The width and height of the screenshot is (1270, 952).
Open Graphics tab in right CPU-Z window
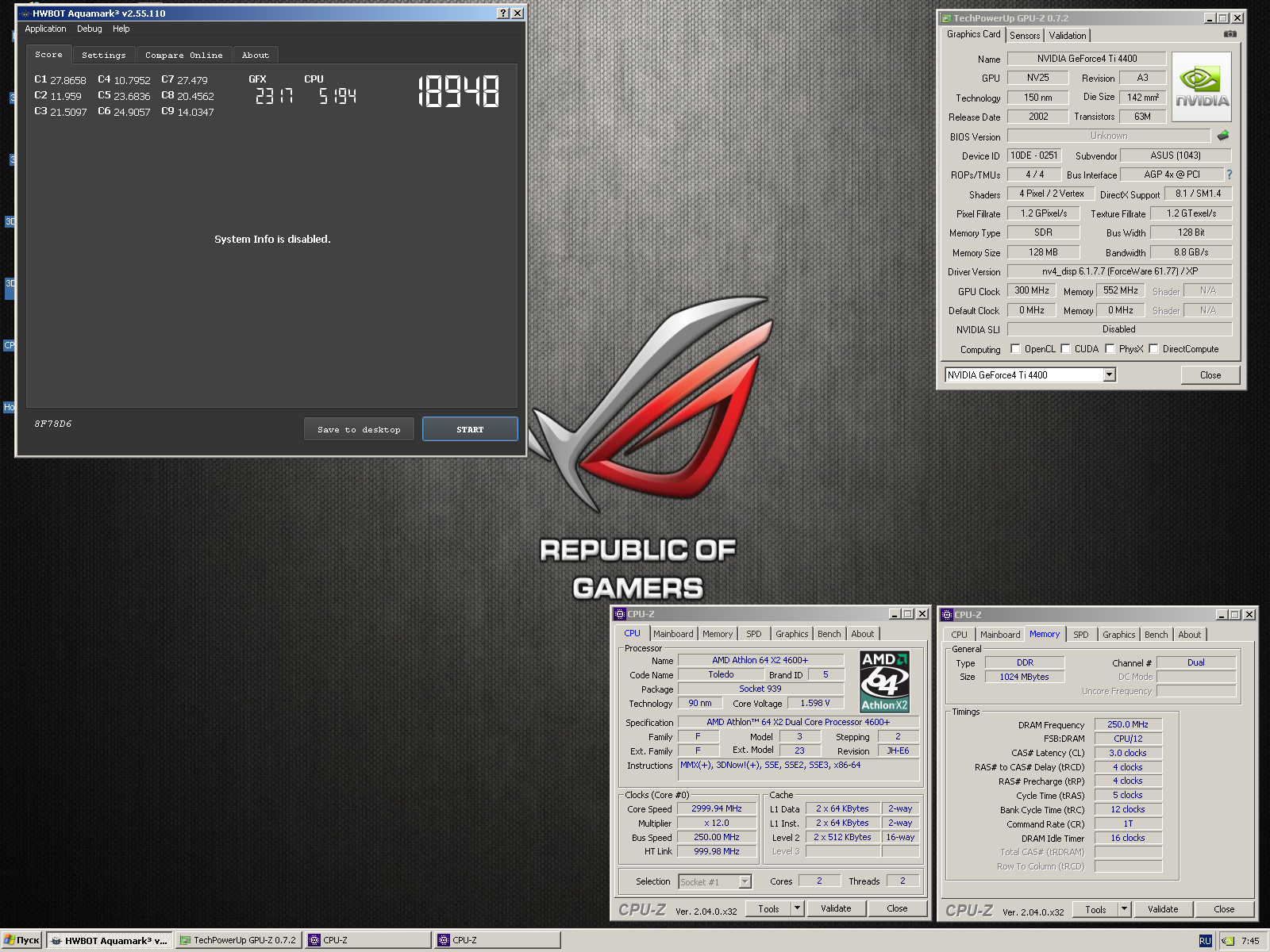pyautogui.click(x=1119, y=635)
